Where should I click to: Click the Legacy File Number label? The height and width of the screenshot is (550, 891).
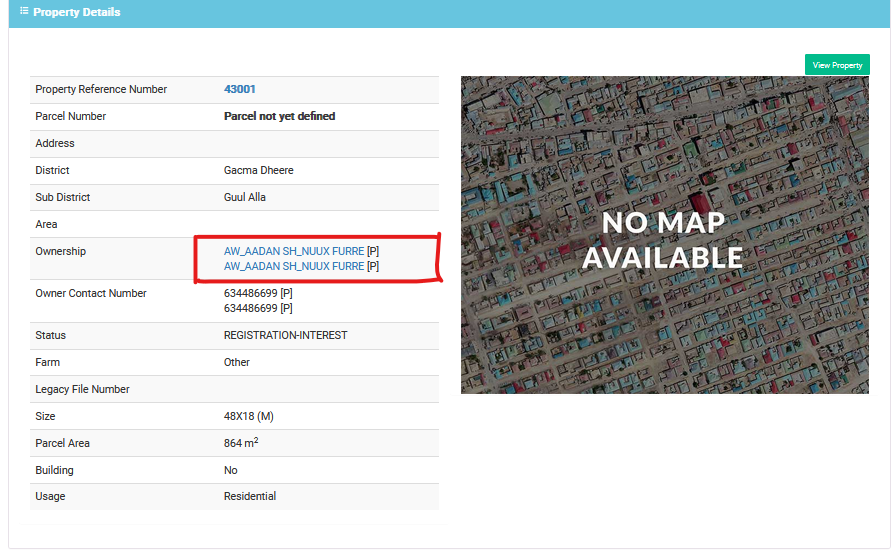tap(82, 389)
